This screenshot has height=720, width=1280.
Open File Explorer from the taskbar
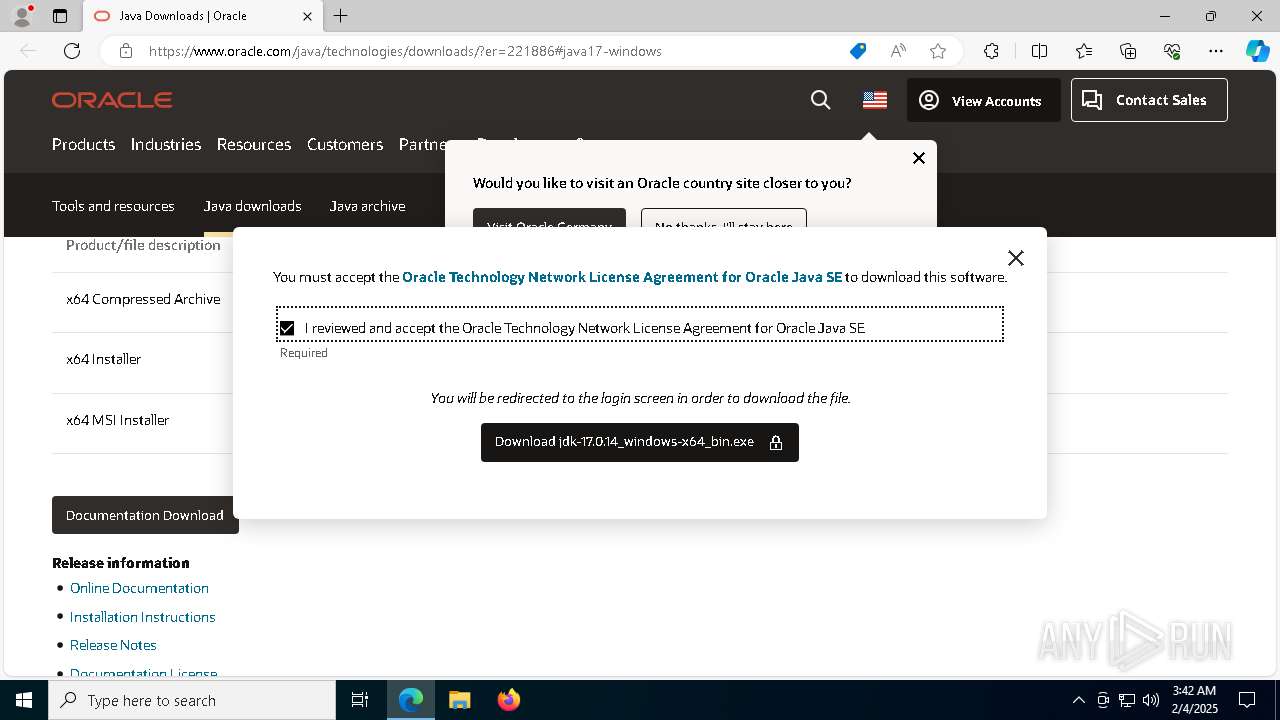(459, 700)
